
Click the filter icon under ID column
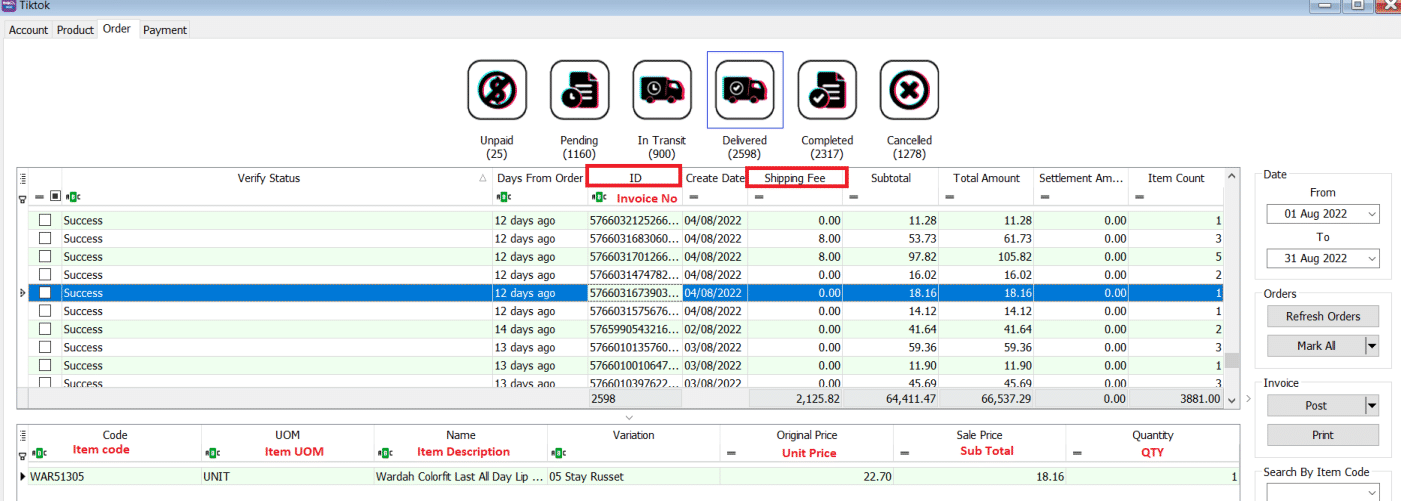pos(599,197)
